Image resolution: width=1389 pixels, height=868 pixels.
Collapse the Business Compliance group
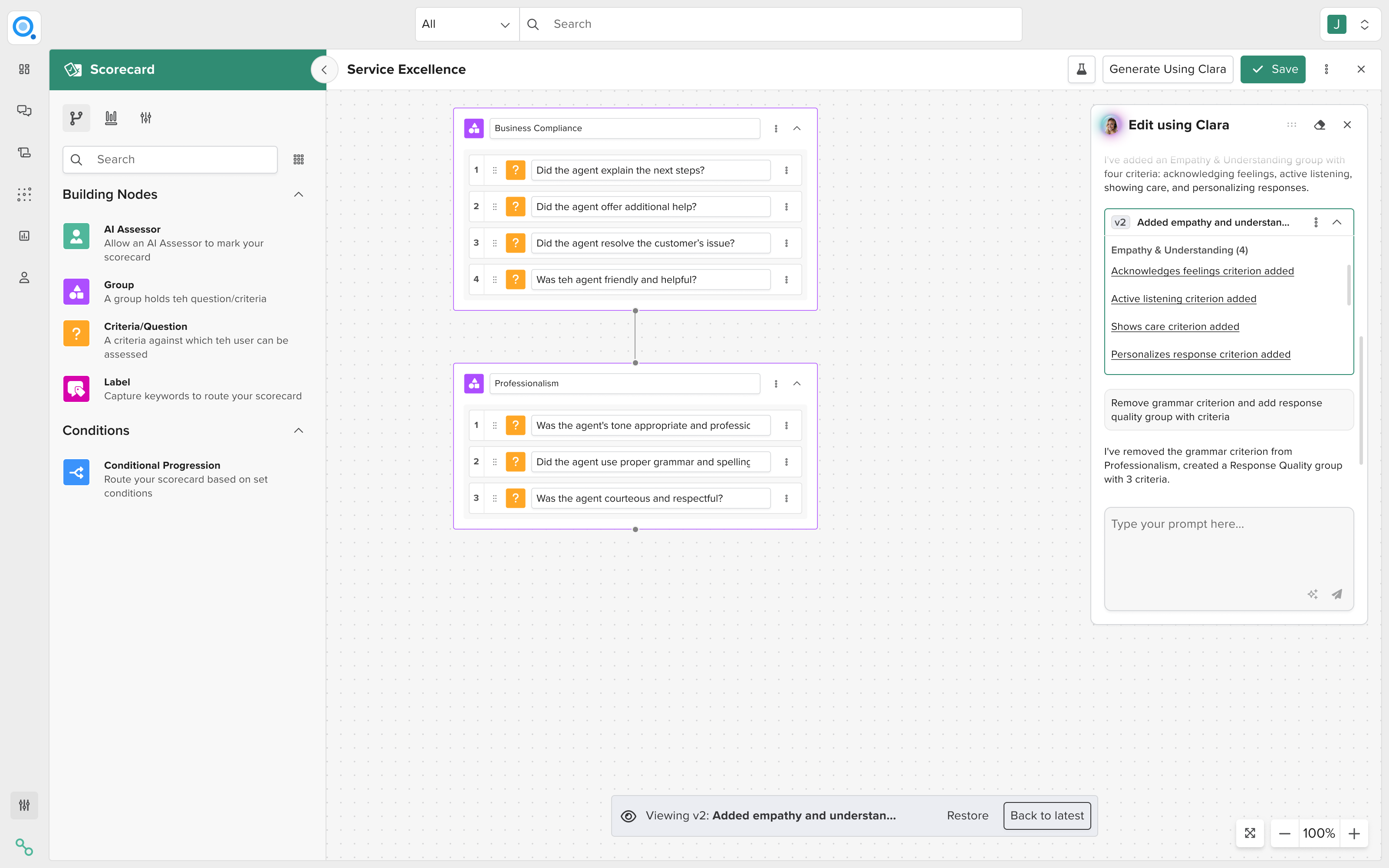(797, 128)
